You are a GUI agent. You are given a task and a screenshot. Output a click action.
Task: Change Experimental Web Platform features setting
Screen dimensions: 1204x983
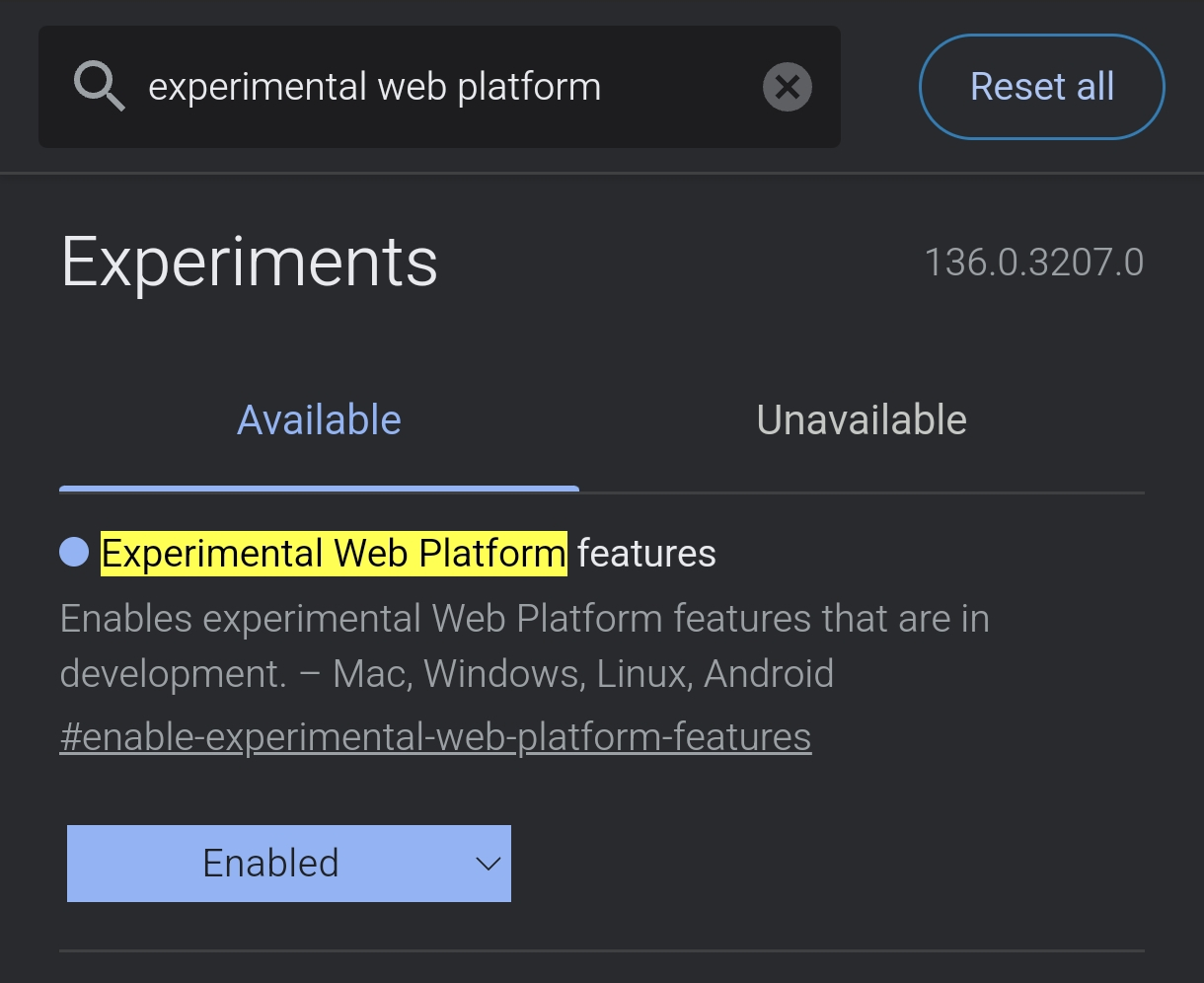click(288, 864)
